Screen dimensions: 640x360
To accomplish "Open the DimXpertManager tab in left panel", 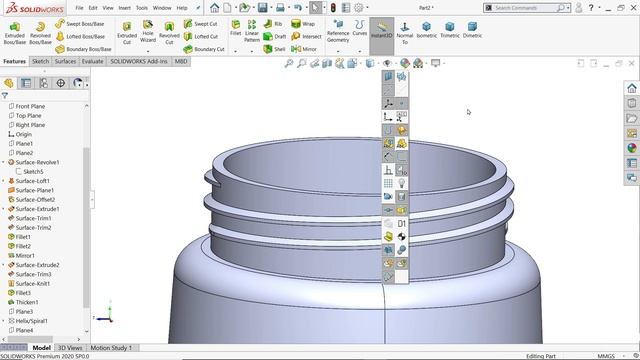I will point(60,83).
